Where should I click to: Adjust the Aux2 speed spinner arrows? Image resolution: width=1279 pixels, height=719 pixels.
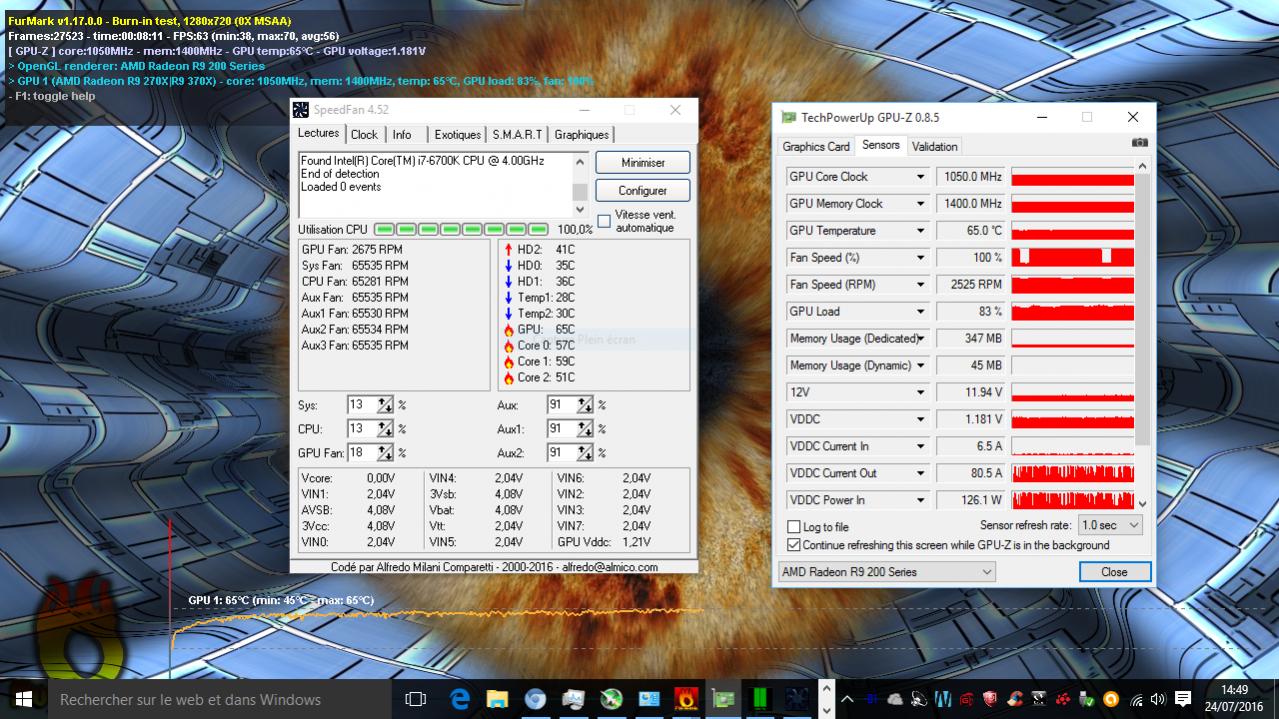tap(585, 453)
